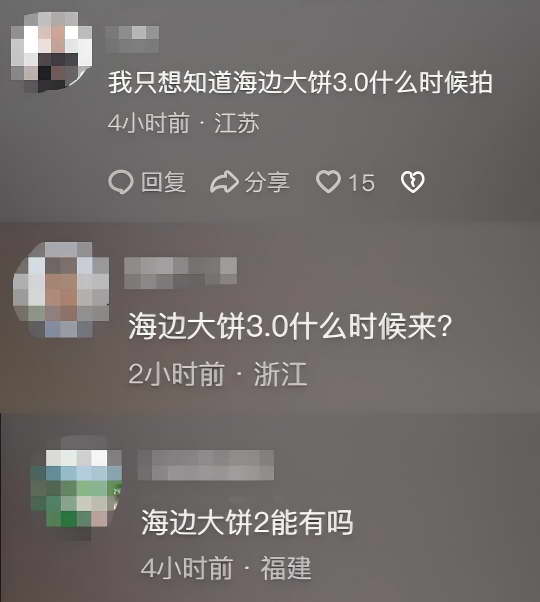Click the 2小时前 · 浙江 timestamp

(218, 374)
